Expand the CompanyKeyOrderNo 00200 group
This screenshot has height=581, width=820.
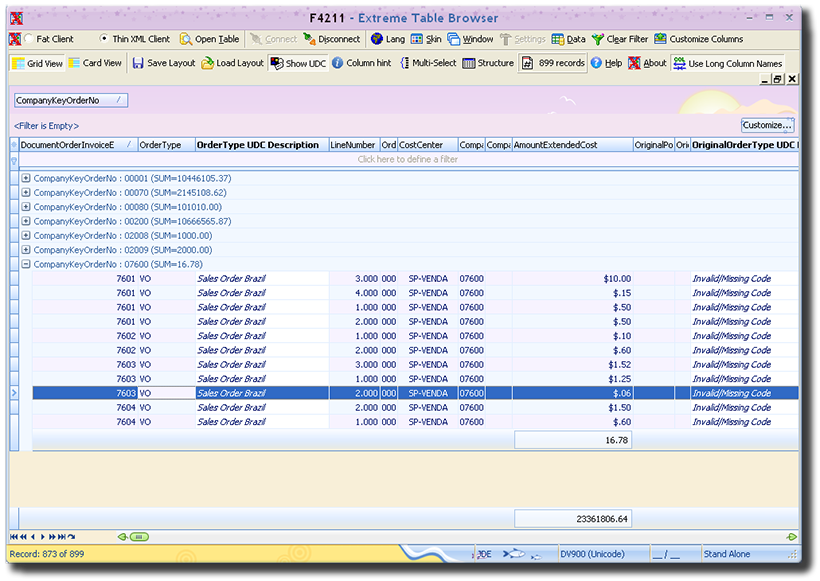point(26,221)
